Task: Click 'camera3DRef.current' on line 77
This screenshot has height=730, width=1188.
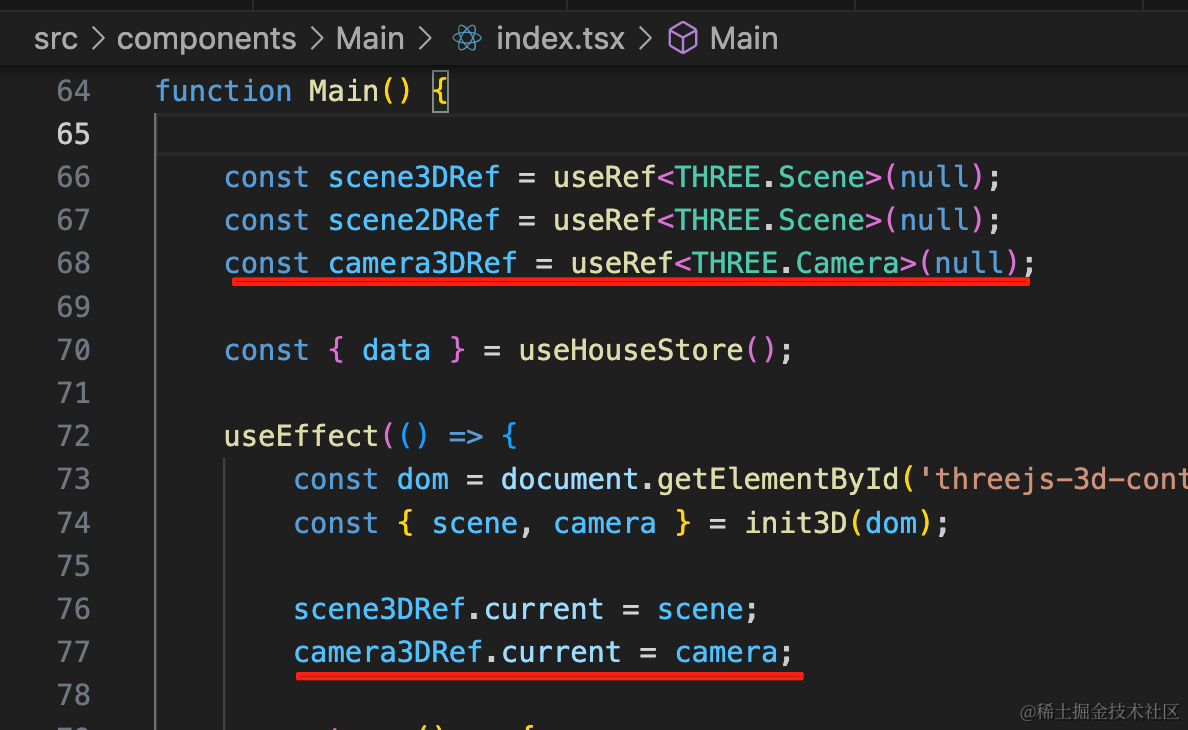Action: [458, 652]
